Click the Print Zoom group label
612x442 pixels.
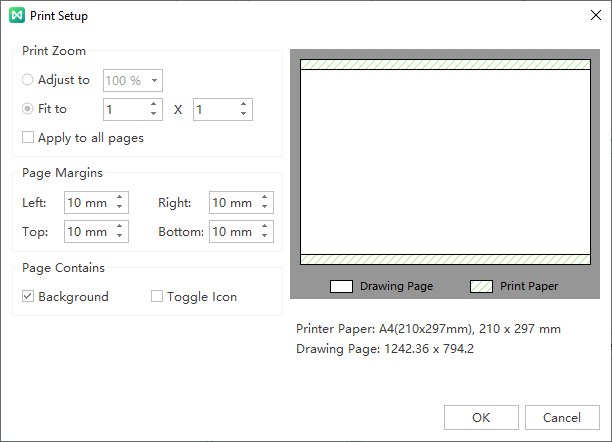[x=54, y=51]
